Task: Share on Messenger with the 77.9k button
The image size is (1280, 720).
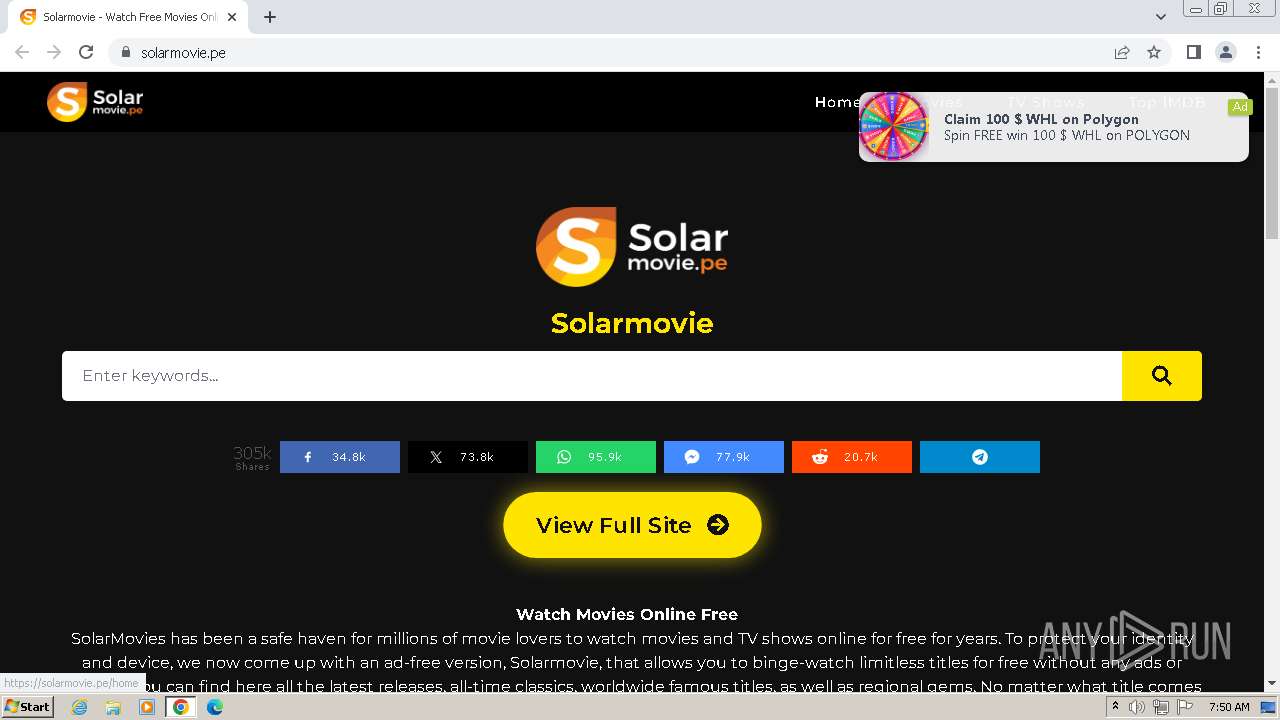Action: [x=724, y=457]
